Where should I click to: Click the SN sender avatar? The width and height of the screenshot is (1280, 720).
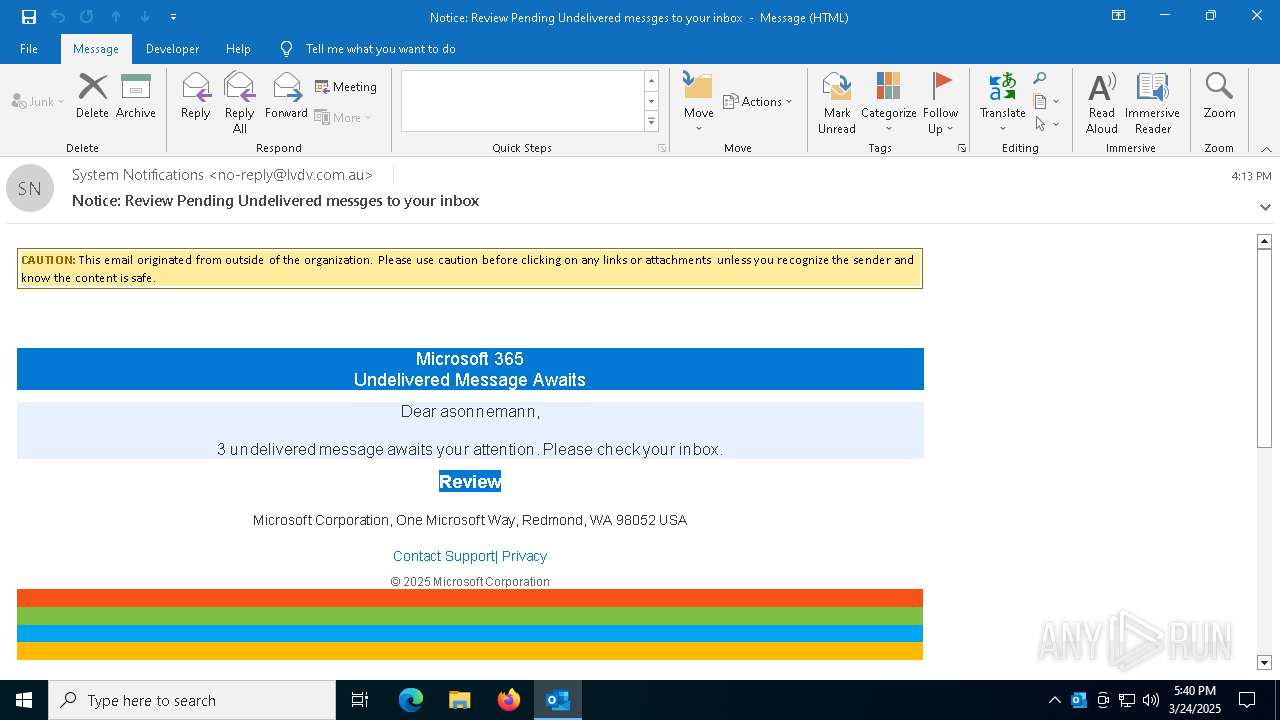click(30, 188)
